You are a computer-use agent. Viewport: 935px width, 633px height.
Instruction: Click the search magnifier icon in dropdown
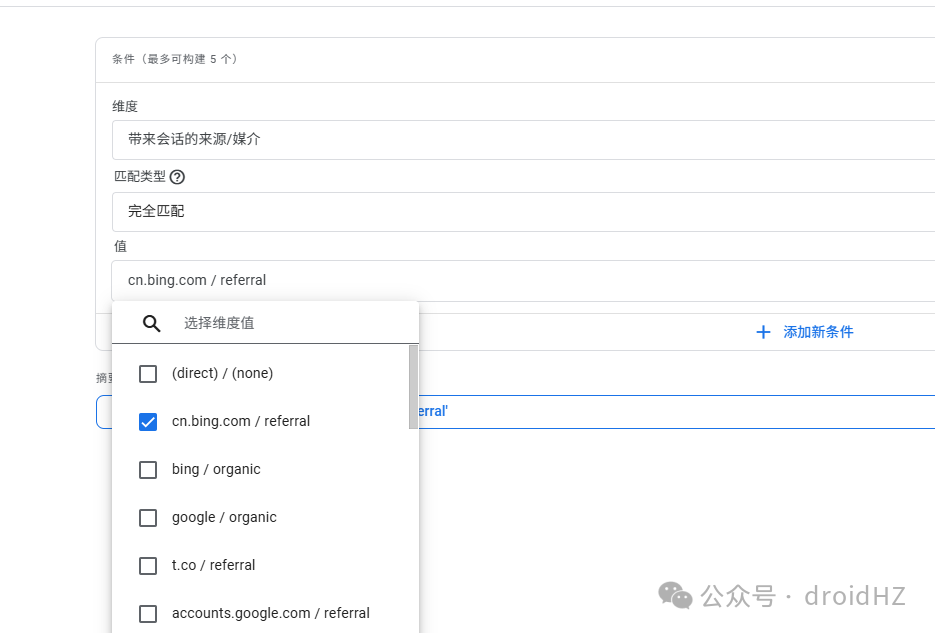[x=151, y=324]
